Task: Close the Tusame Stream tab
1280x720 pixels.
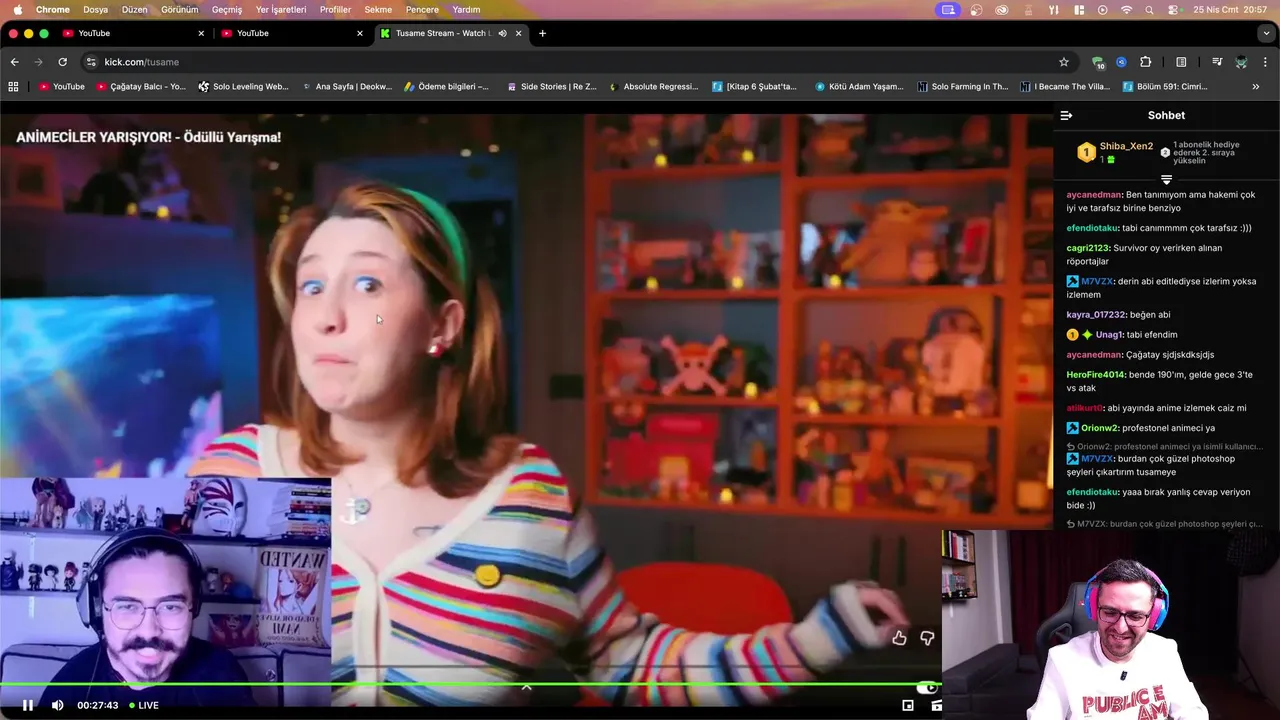Action: [519, 33]
